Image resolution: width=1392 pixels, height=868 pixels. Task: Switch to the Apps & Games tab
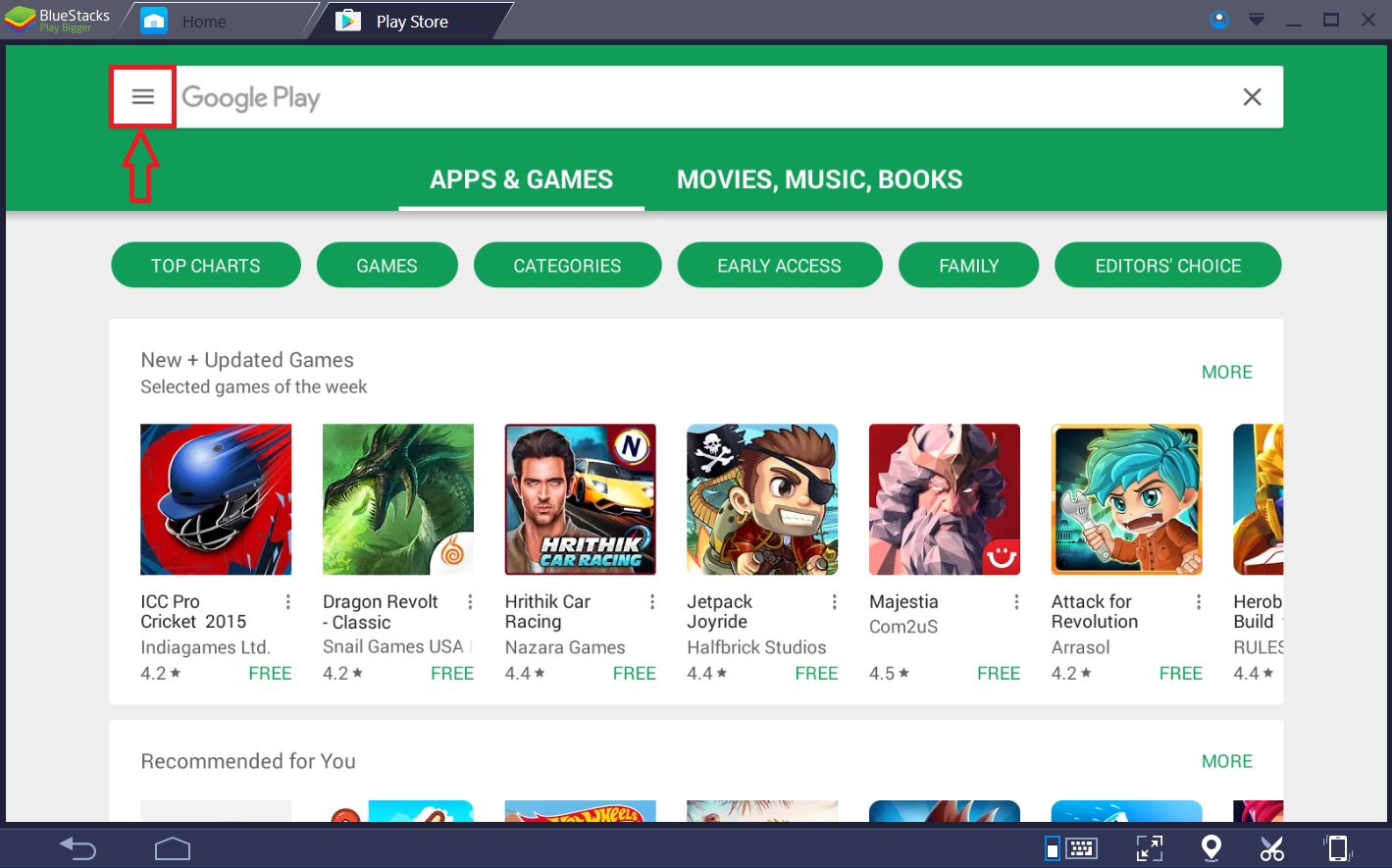pyautogui.click(x=521, y=179)
